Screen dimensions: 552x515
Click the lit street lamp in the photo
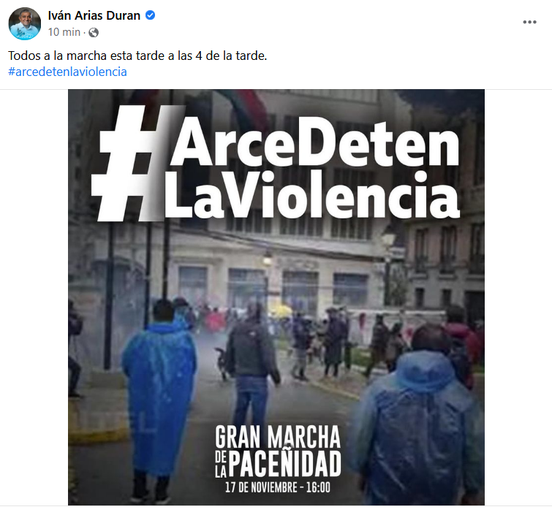(x=268, y=260)
